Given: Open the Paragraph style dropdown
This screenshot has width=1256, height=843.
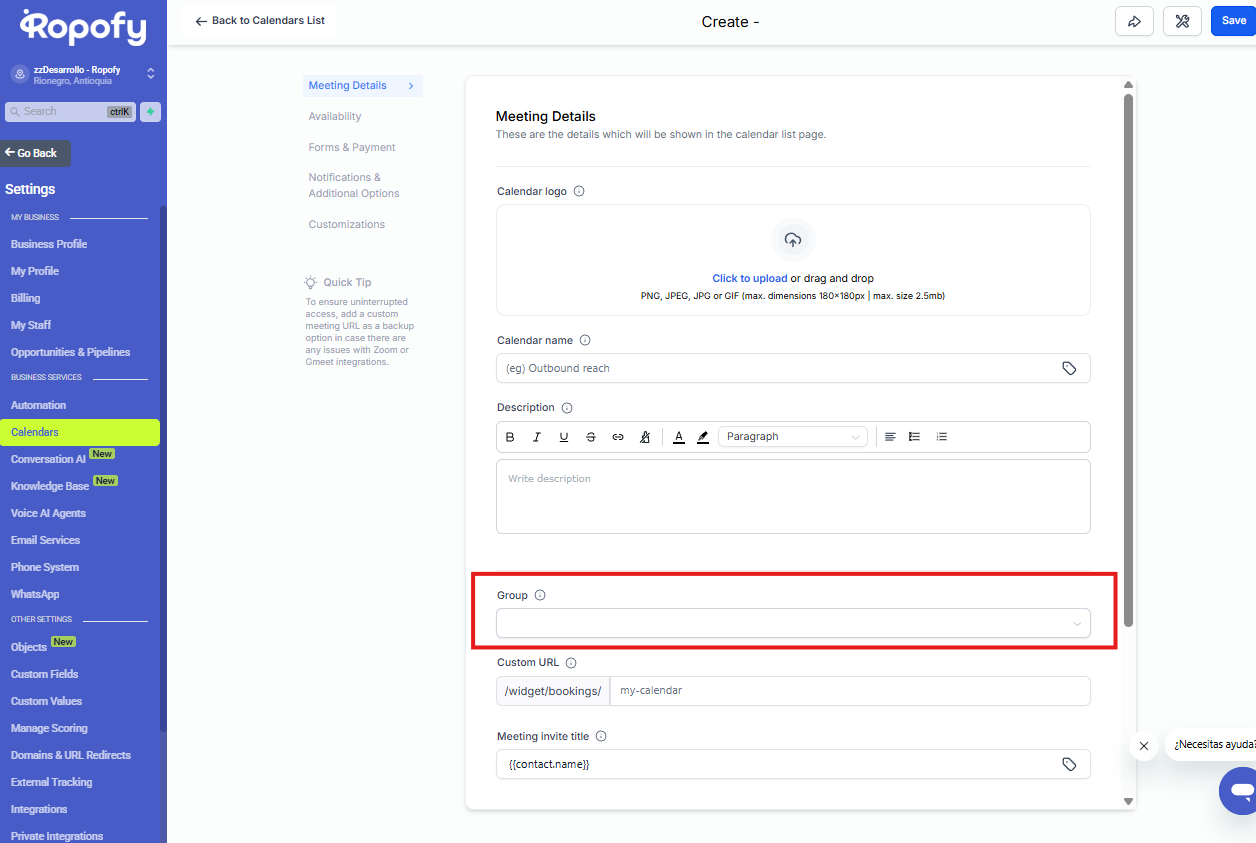Looking at the screenshot, I should tap(792, 437).
